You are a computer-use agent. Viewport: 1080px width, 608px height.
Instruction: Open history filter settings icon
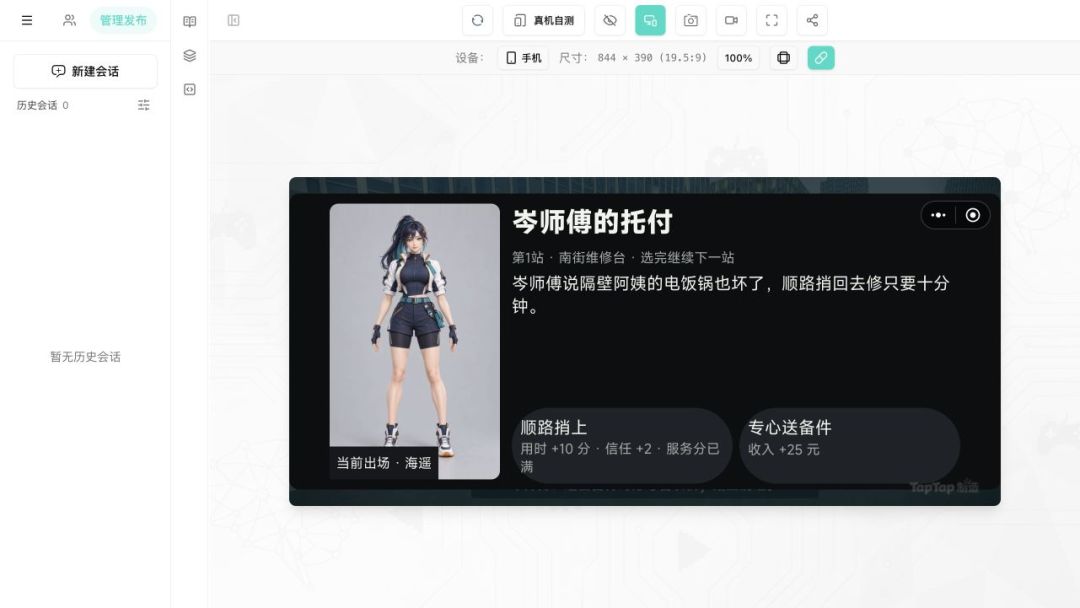click(x=143, y=105)
